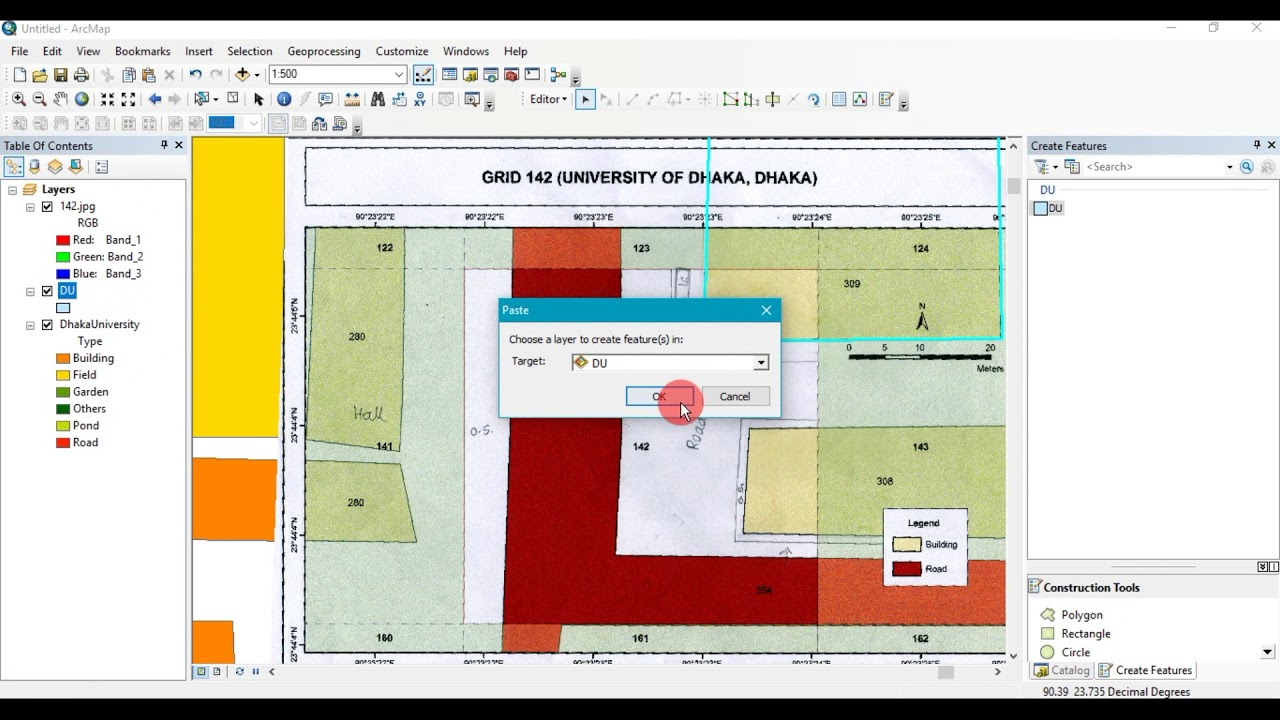This screenshot has width=1280, height=720.
Task: Click the Road red symbol swatch
Action: coord(63,443)
